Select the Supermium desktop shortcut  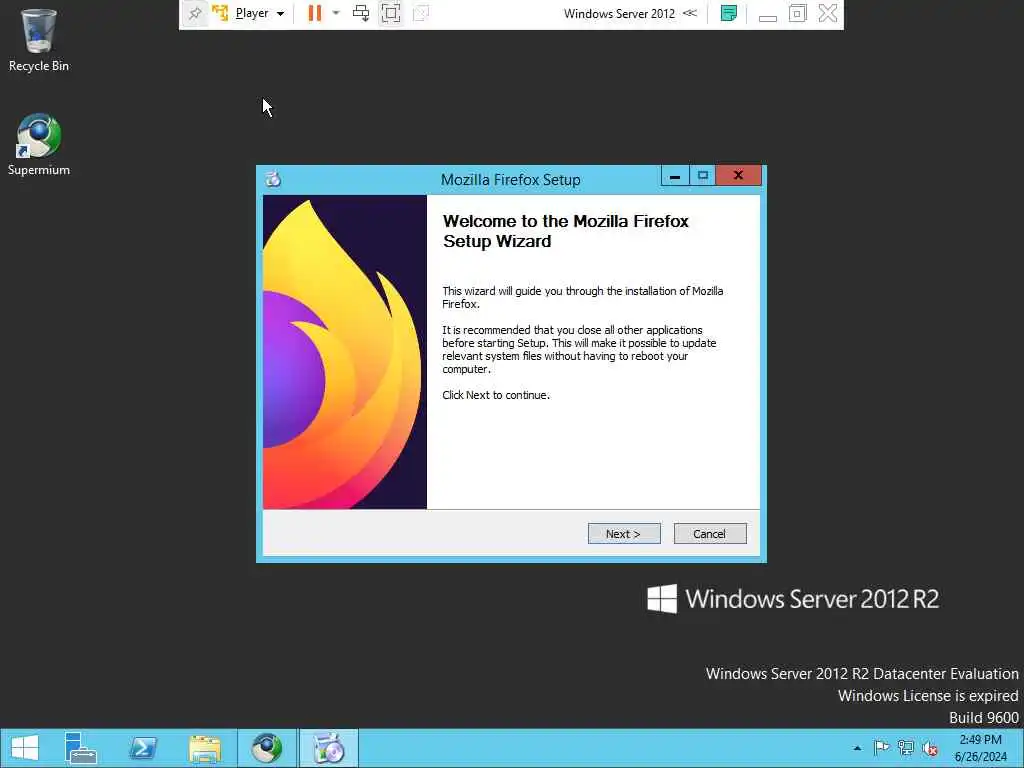[39, 144]
